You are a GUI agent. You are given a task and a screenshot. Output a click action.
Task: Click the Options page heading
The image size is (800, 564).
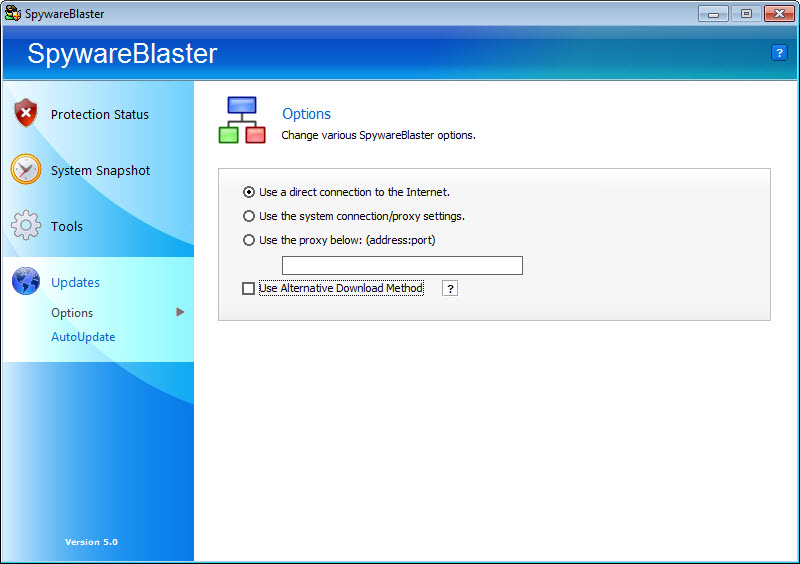coord(307,114)
